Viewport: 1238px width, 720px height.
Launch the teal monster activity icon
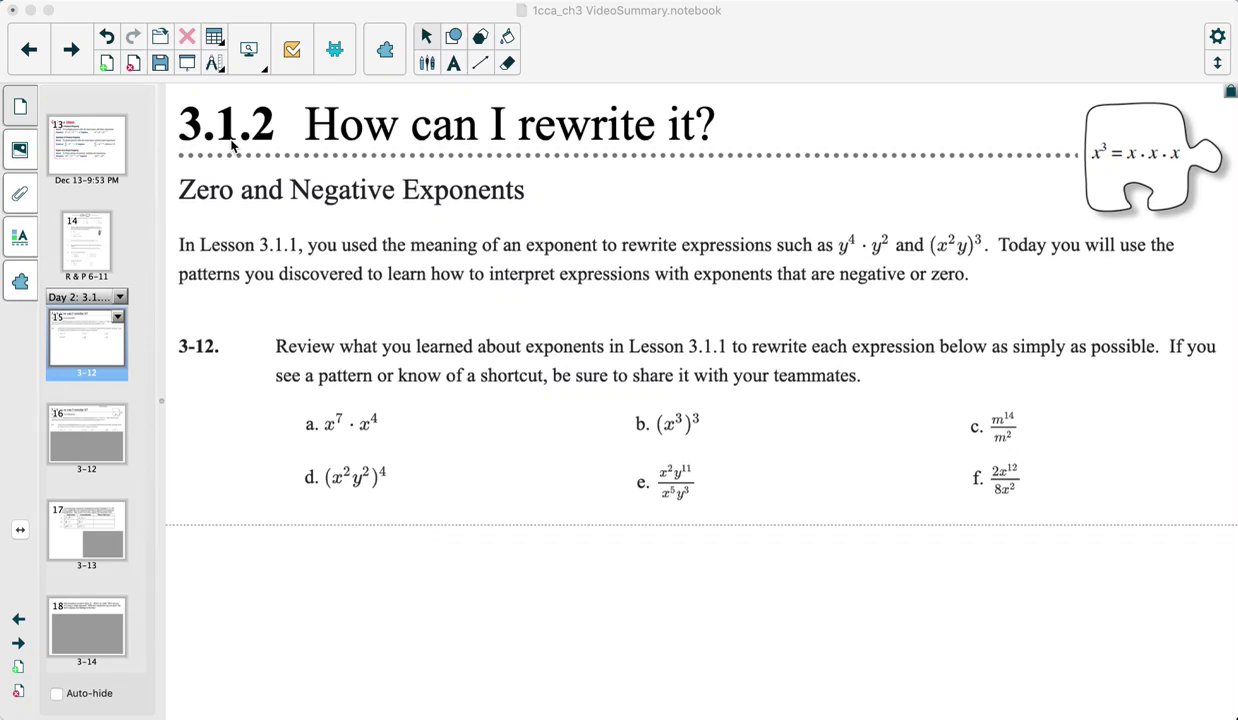335,49
